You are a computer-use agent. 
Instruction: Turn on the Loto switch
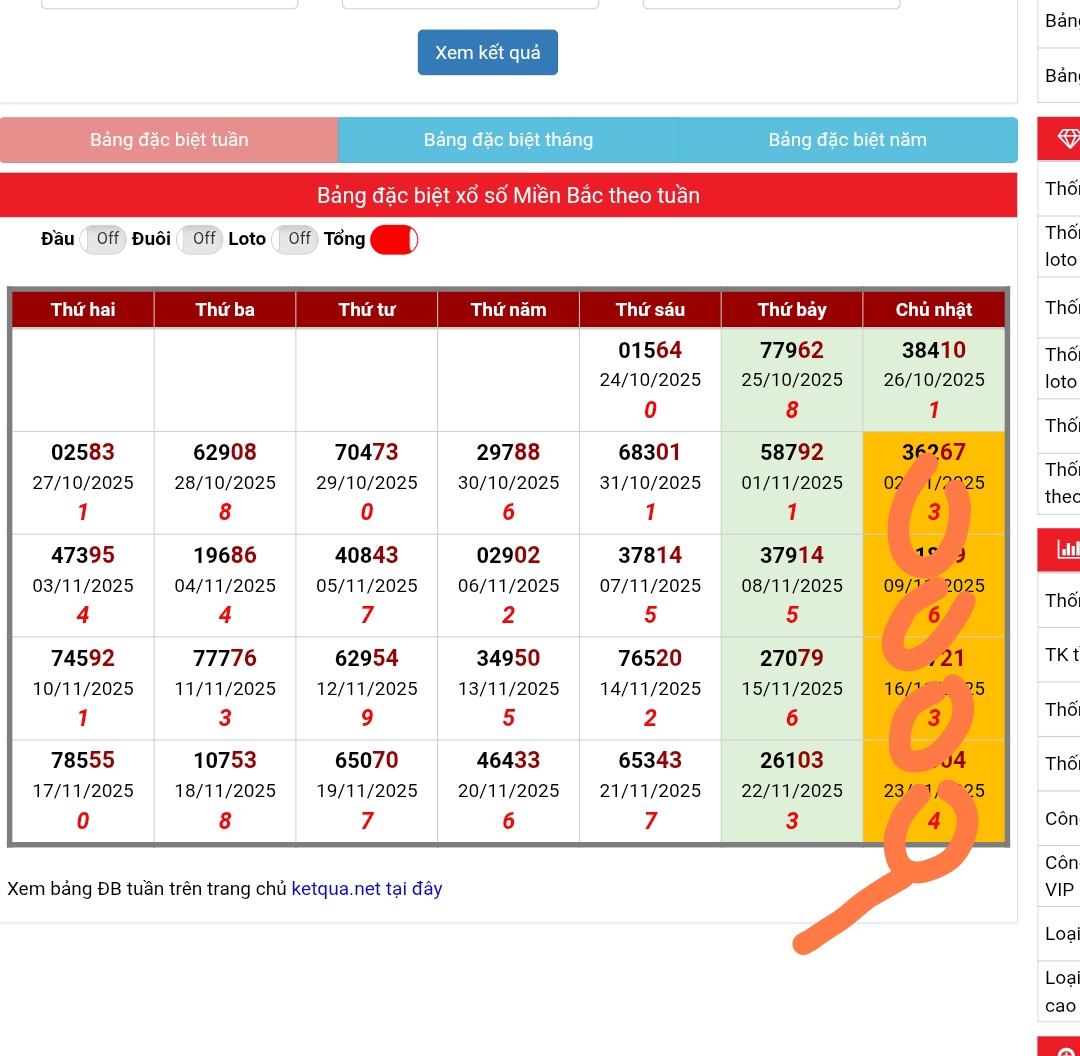(295, 239)
